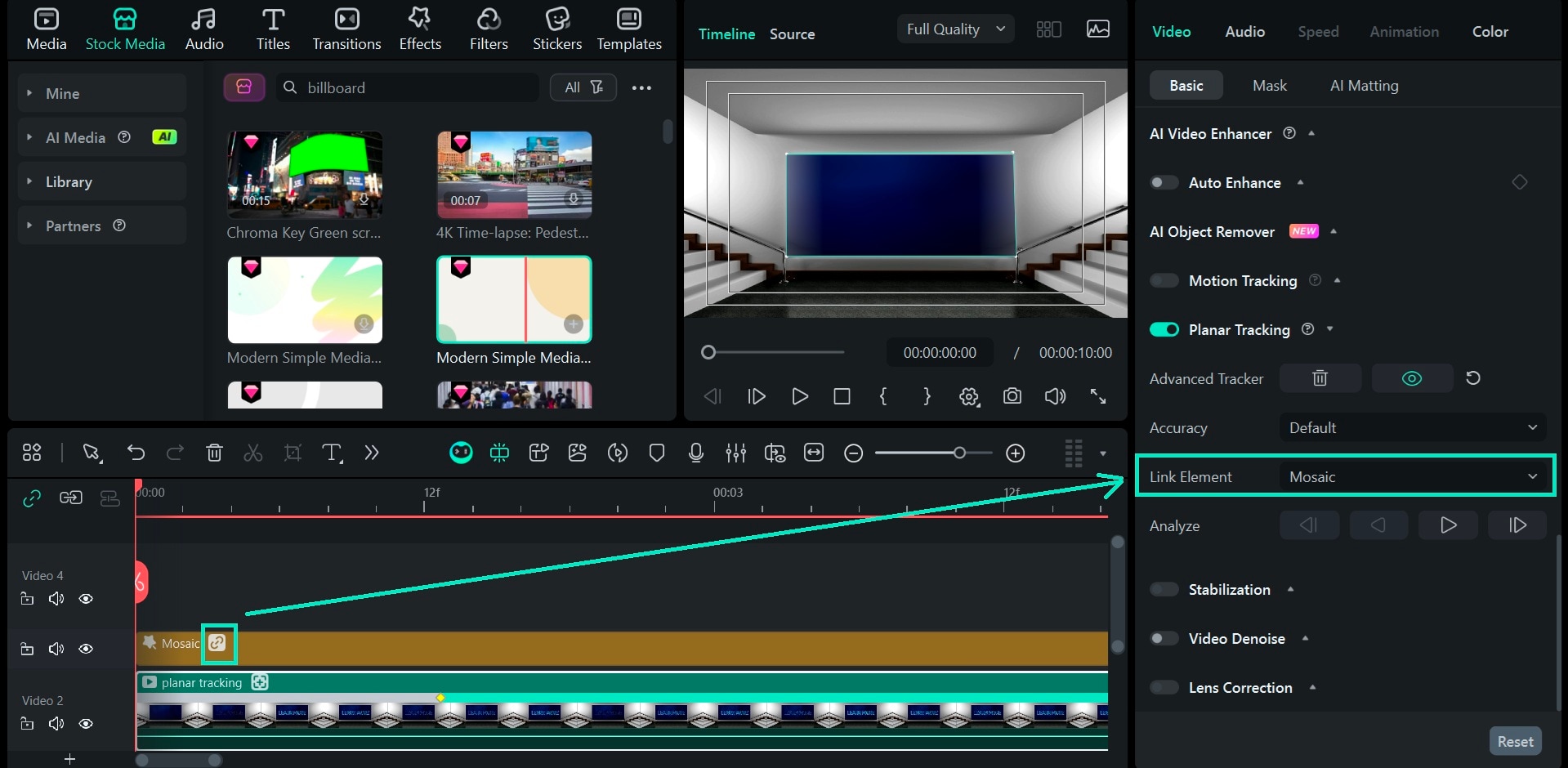Open the Filters tab
Screen dimensions: 1568x768
tap(489, 29)
